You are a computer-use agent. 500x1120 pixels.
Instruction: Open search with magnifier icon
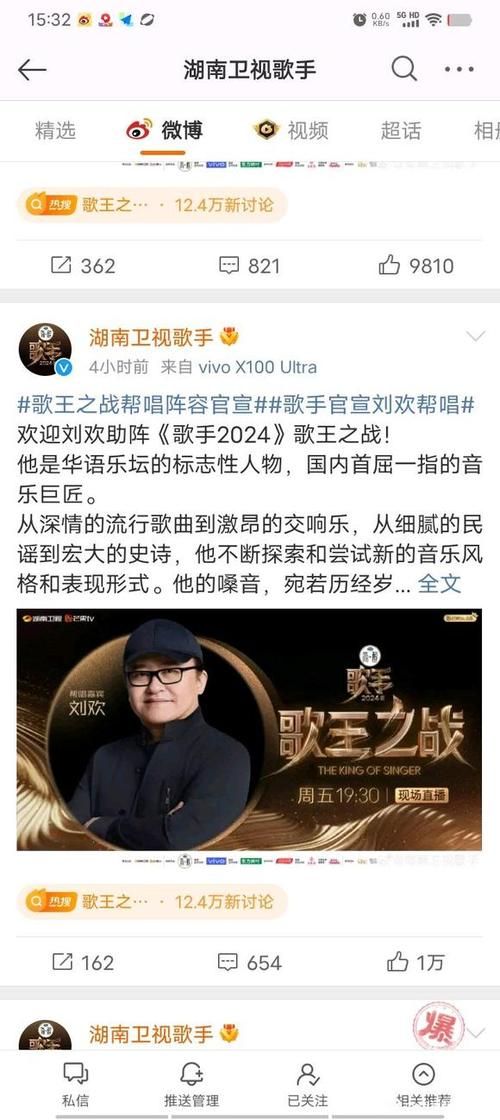[x=404, y=69]
